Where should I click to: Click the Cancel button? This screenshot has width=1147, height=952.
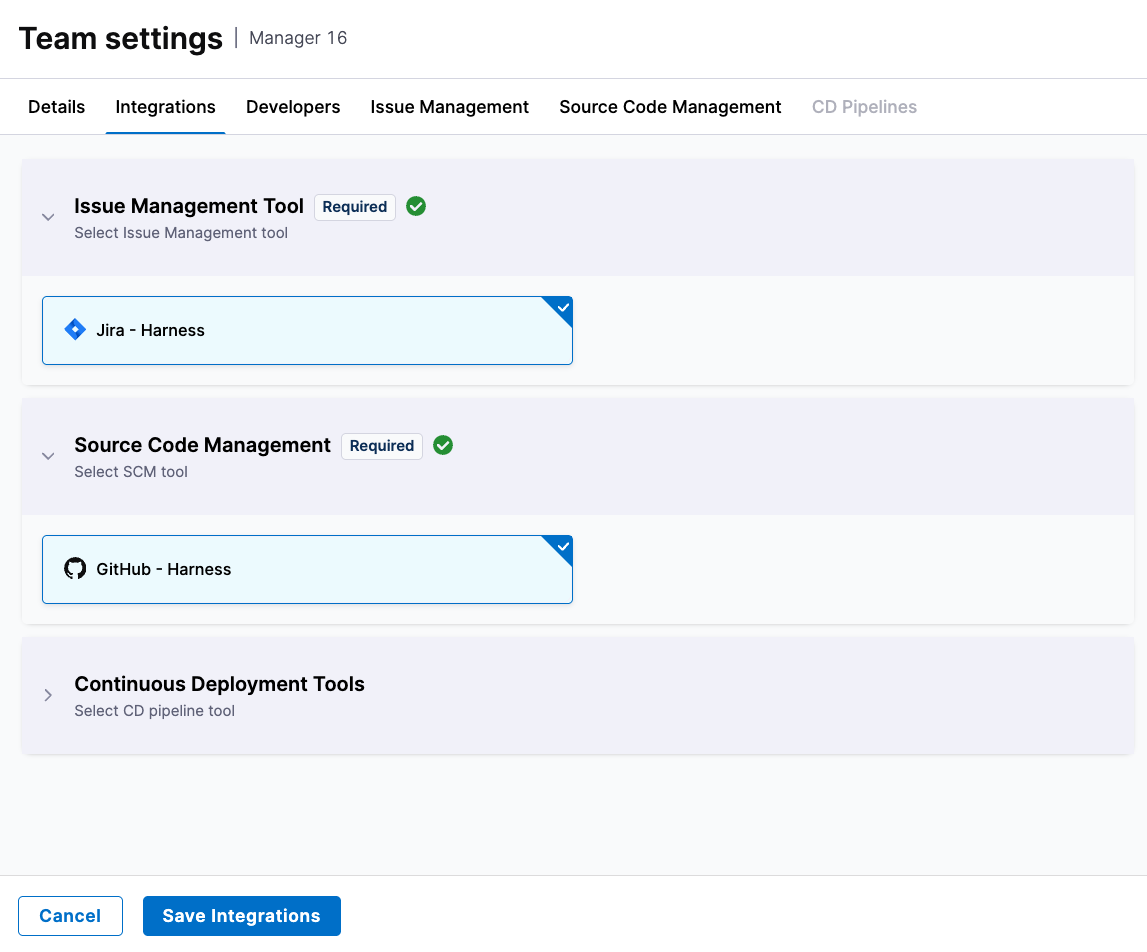[70, 916]
